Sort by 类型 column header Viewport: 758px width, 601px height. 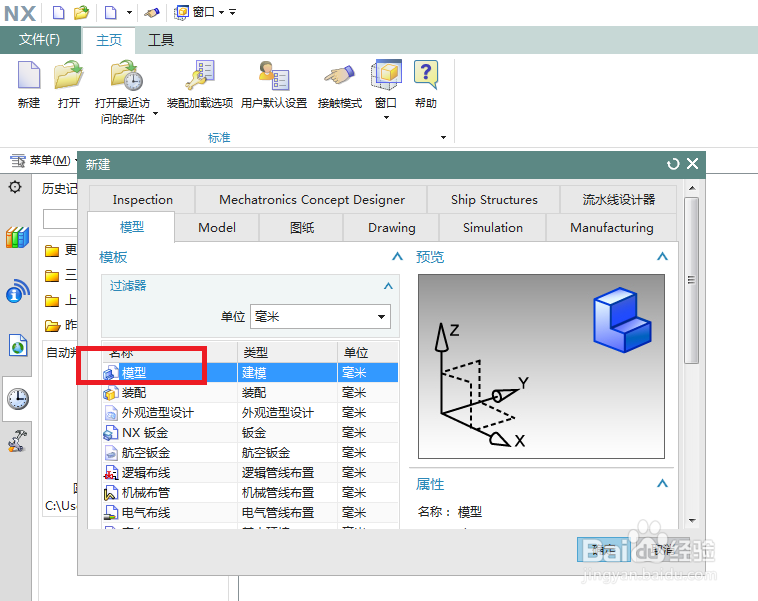[x=287, y=352]
